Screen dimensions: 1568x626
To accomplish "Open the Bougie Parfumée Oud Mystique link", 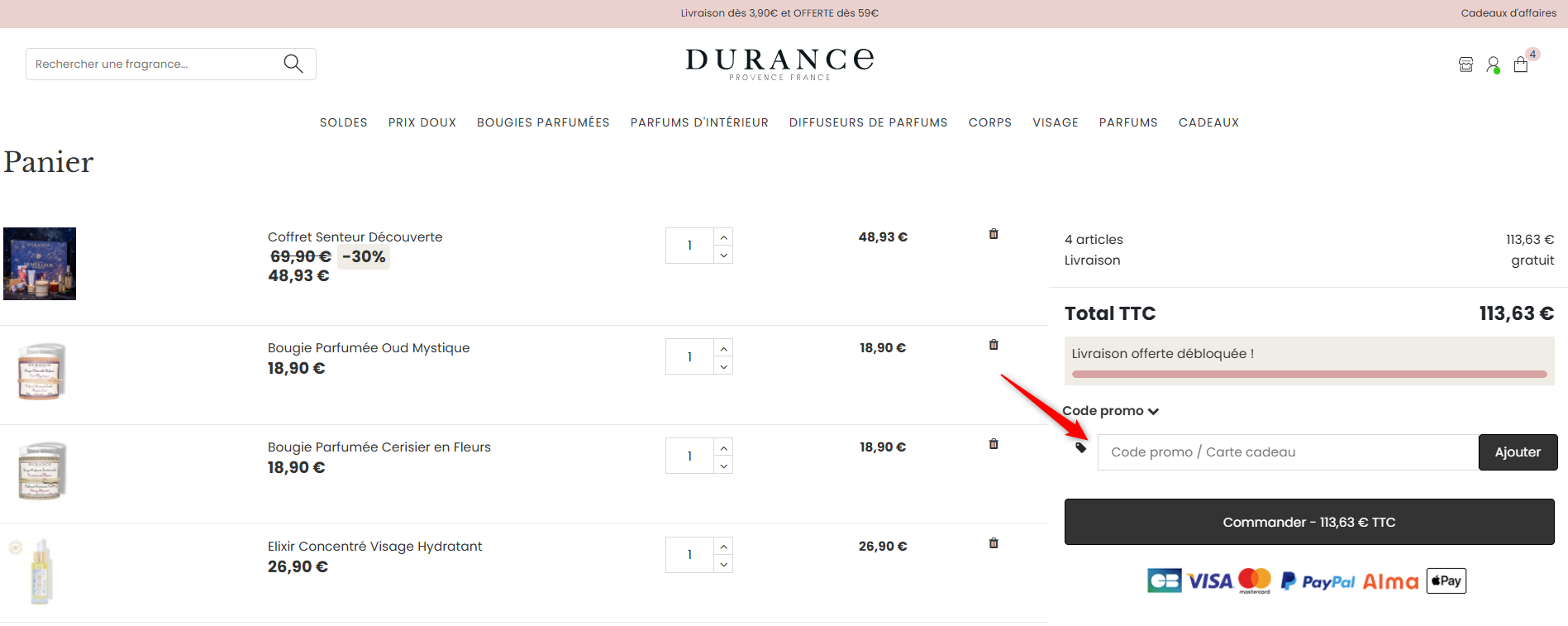I will [369, 348].
